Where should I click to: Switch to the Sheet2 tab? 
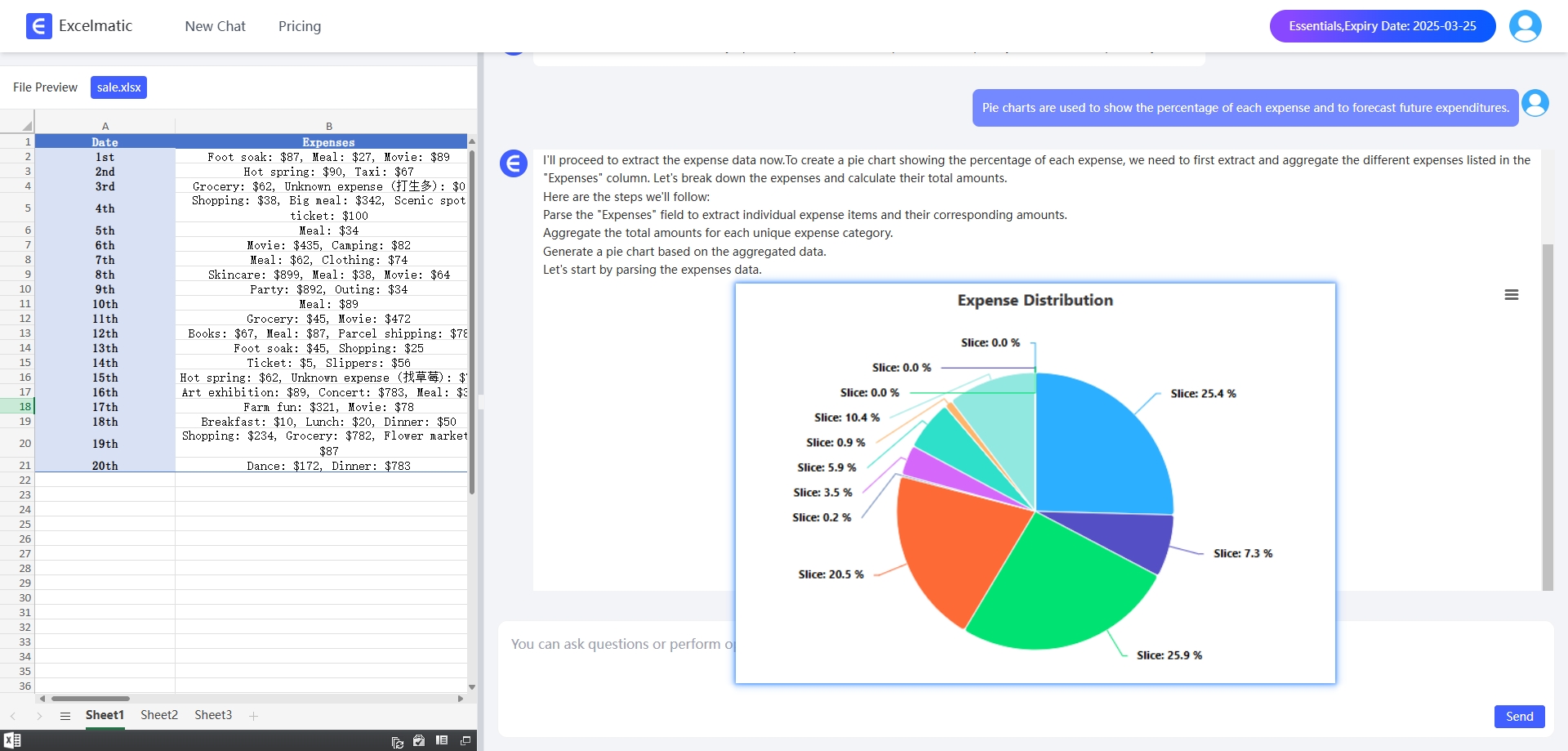pyautogui.click(x=158, y=715)
